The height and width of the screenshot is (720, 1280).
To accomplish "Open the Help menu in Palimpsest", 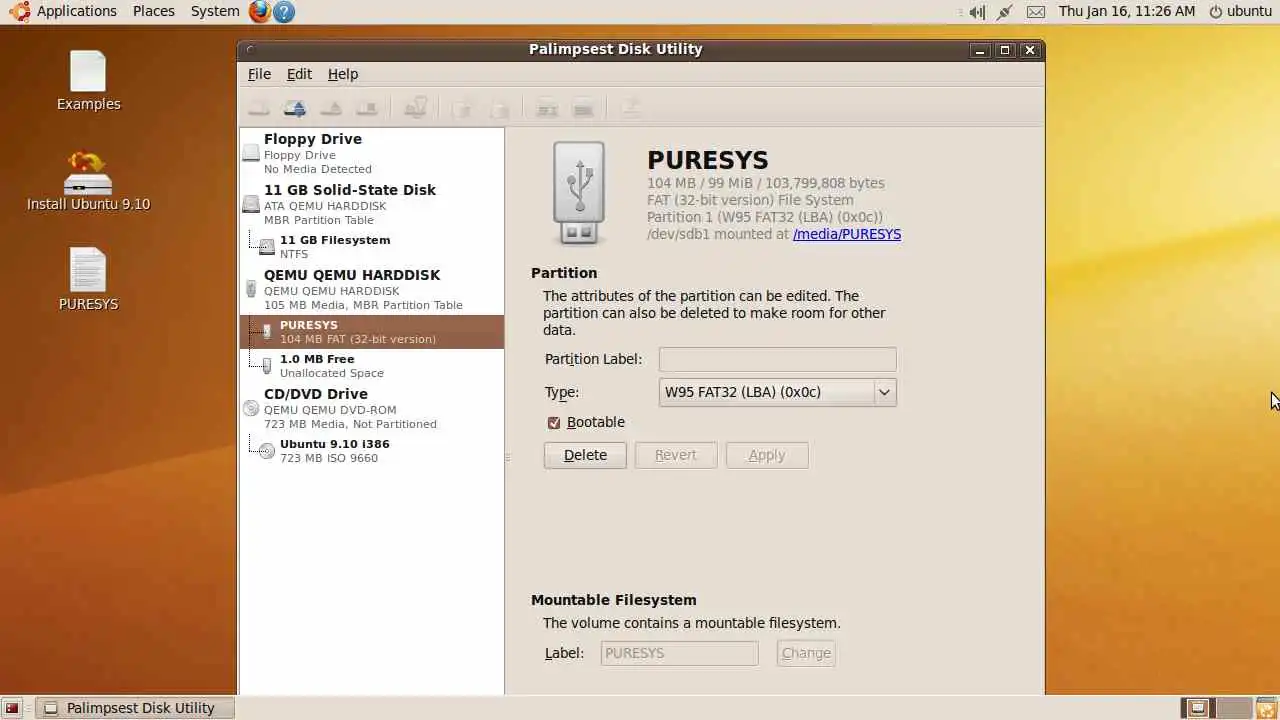I will tap(343, 74).
